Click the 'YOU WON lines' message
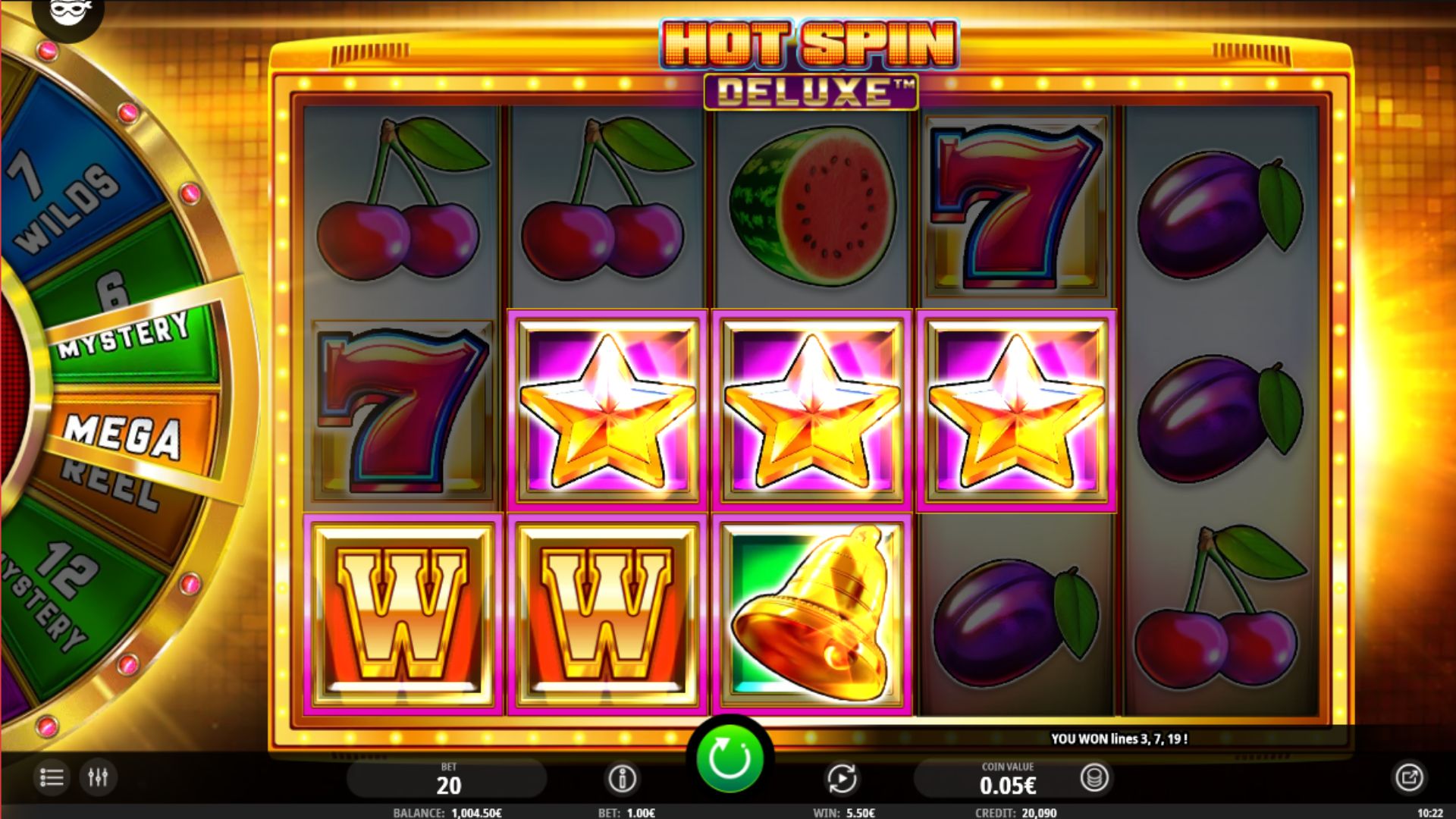The image size is (1456, 819). [1119, 739]
